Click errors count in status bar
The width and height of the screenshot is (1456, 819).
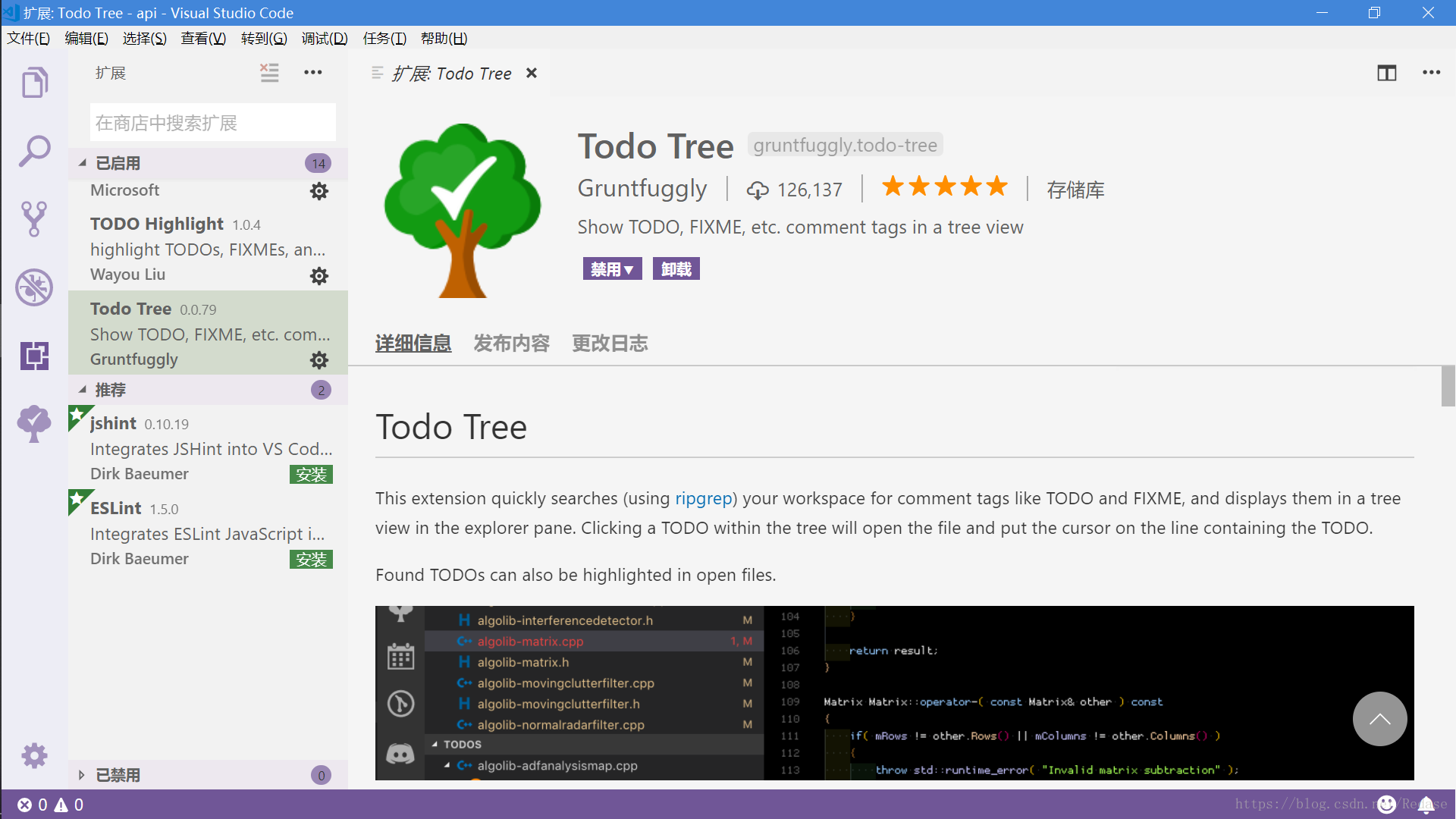pyautogui.click(x=33, y=805)
